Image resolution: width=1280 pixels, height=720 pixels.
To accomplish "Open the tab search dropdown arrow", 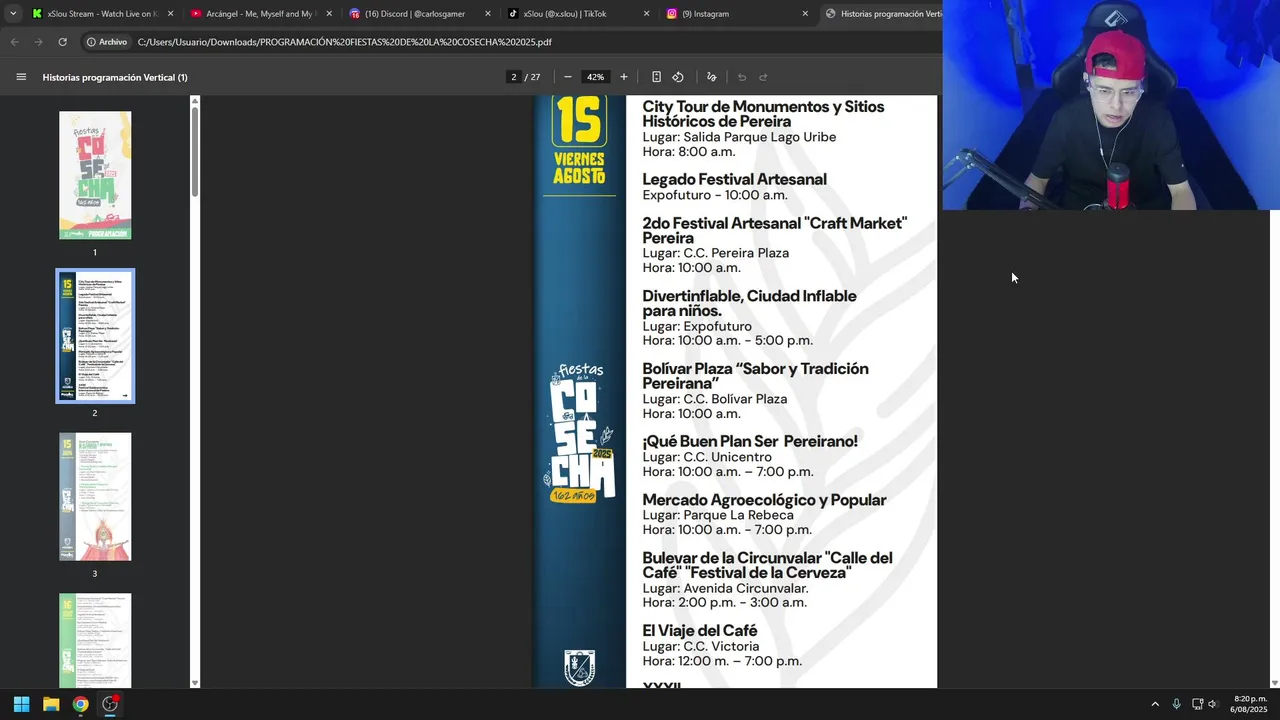I will [12, 13].
